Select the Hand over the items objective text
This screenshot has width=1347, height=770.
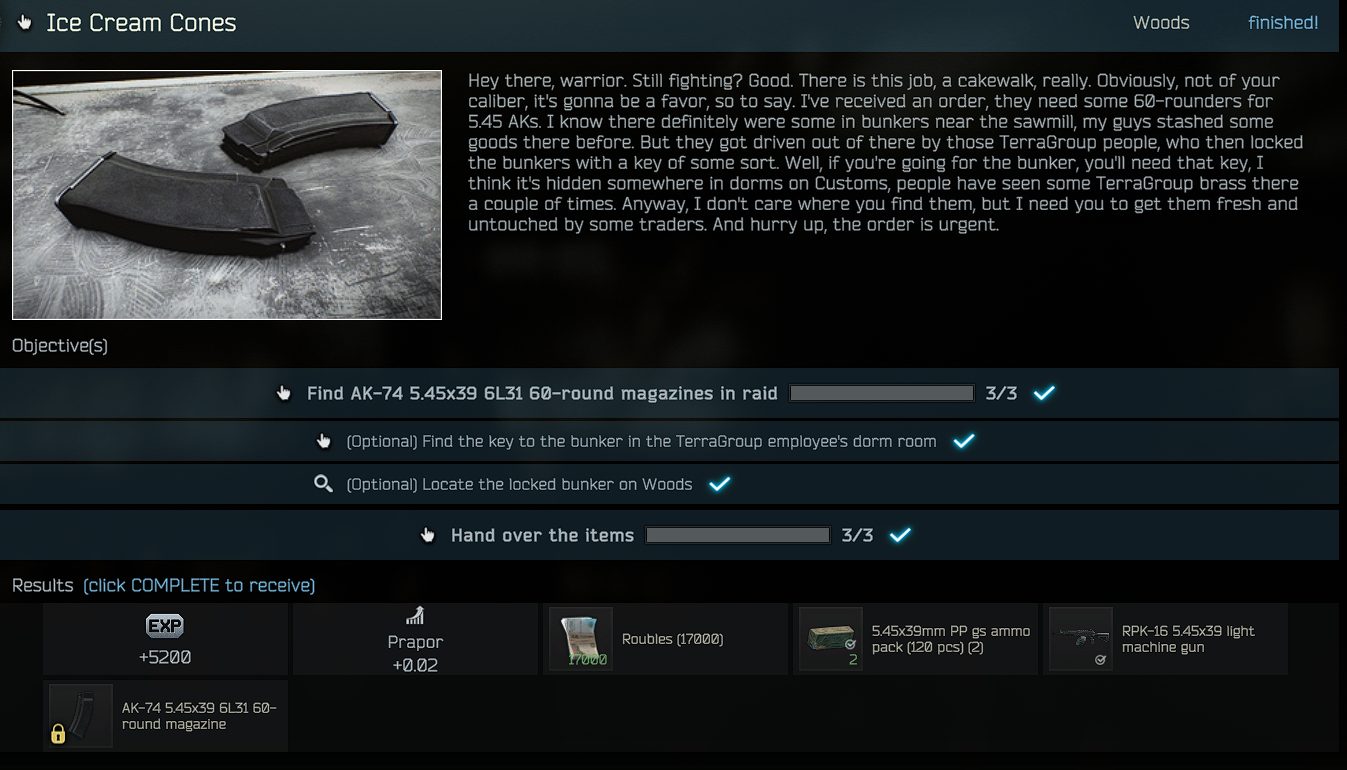[542, 535]
